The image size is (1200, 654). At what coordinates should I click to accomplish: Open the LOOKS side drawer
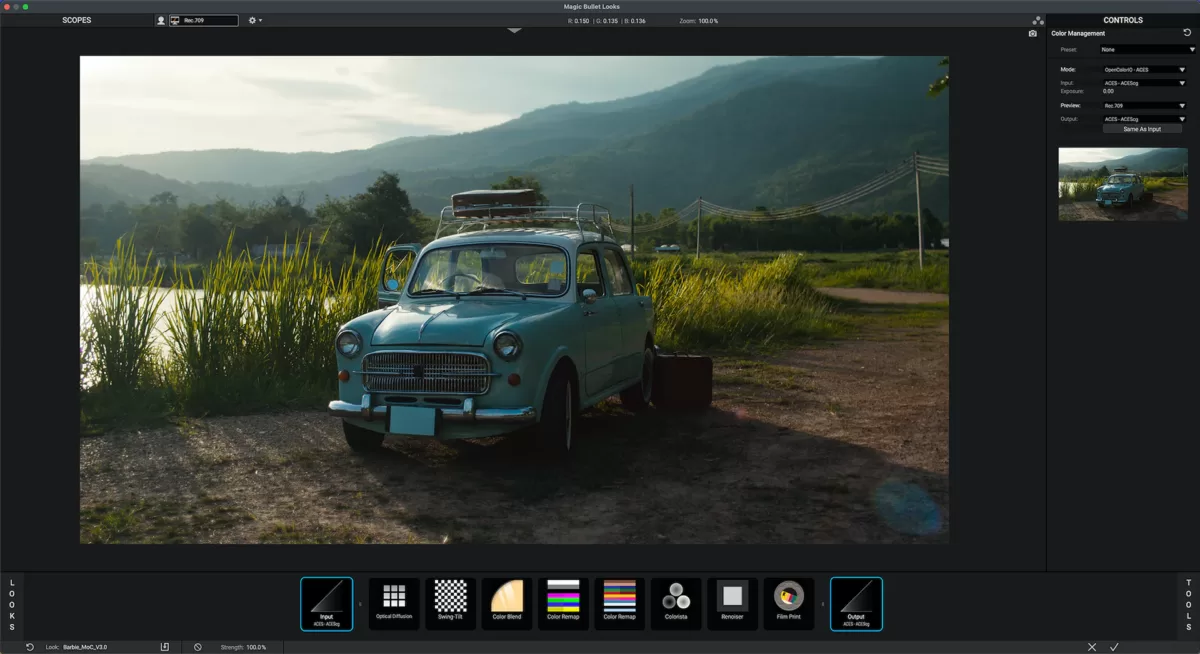pos(12,604)
